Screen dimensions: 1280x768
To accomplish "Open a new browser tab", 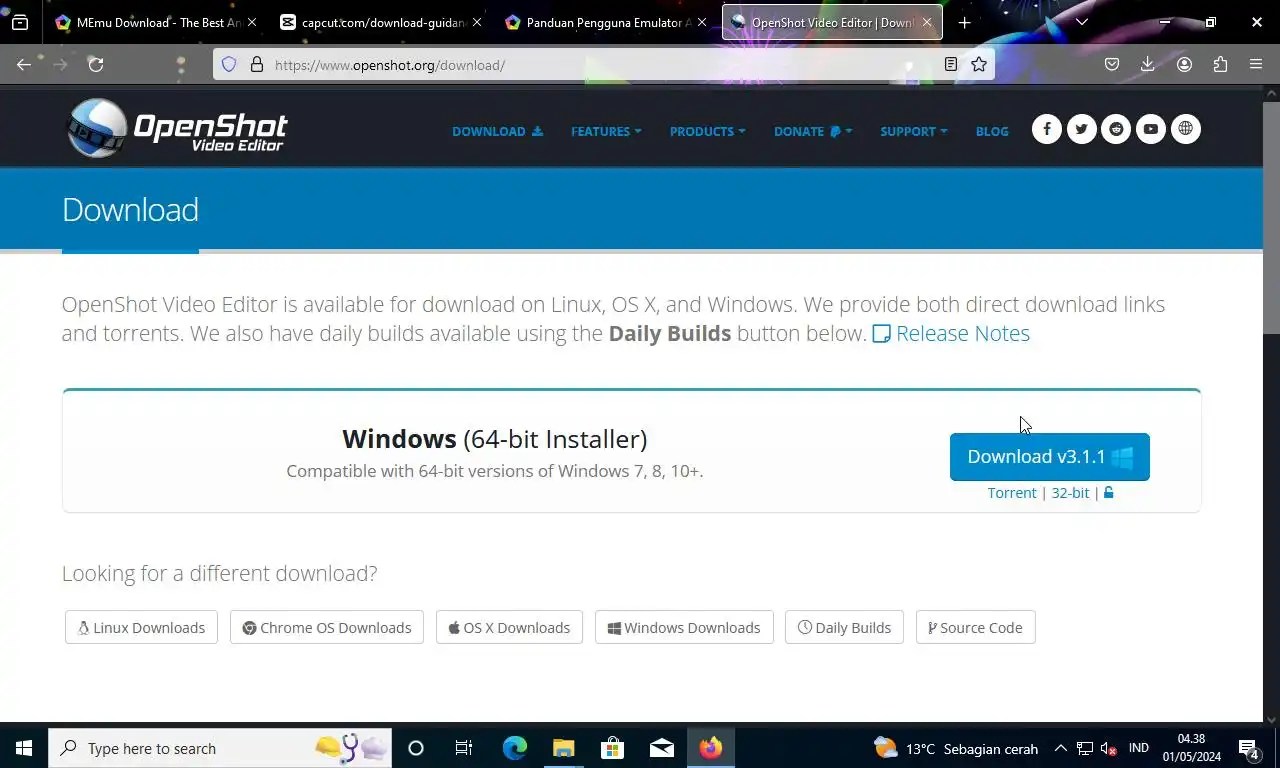I will (964, 22).
